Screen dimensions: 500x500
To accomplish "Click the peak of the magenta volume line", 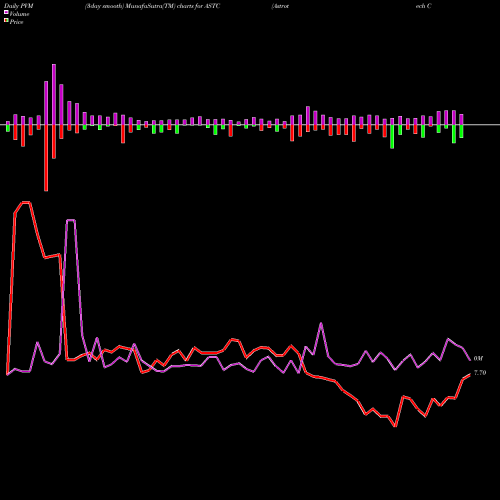I will 71,220.
